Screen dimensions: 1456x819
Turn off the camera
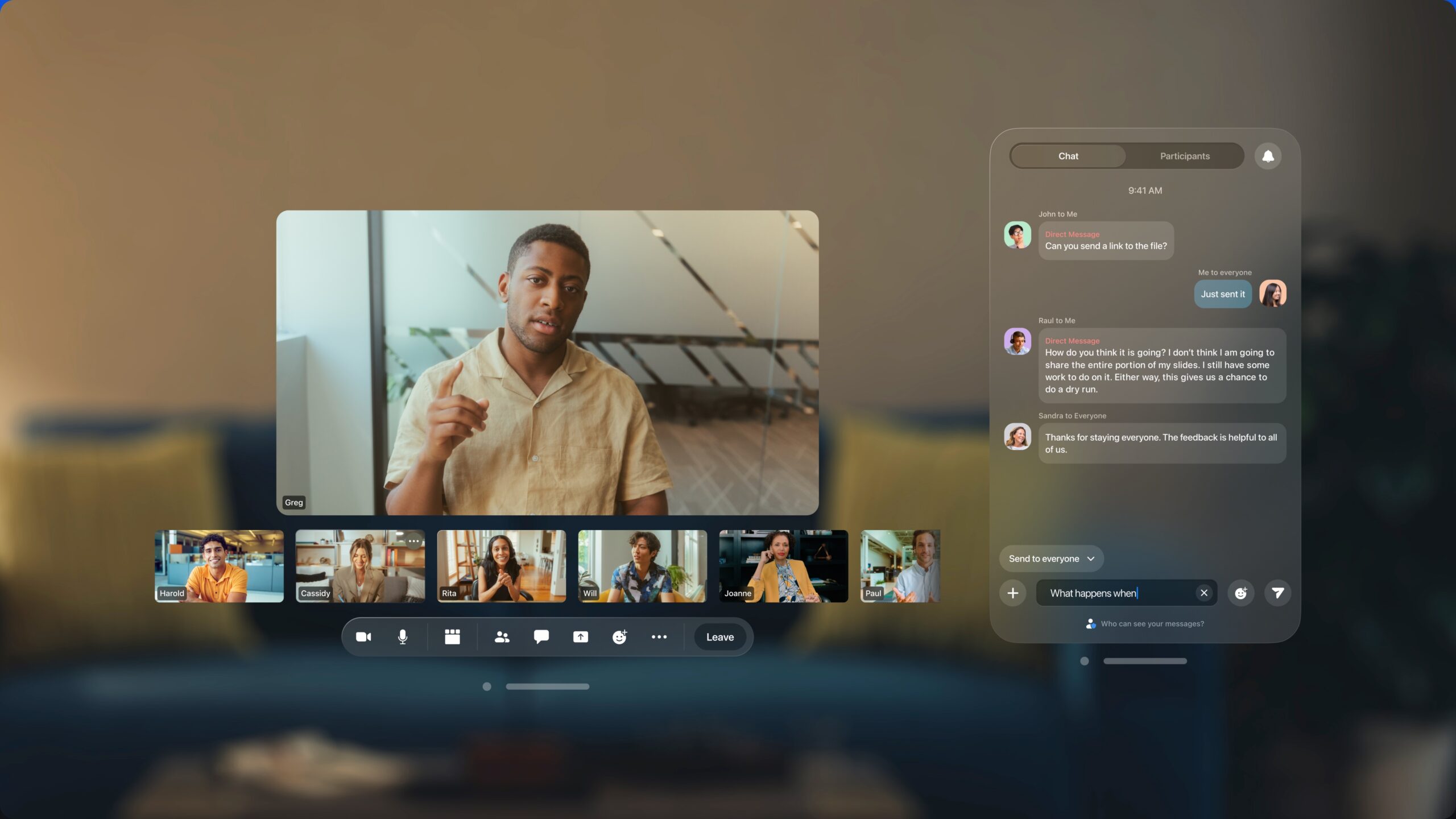[364, 636]
